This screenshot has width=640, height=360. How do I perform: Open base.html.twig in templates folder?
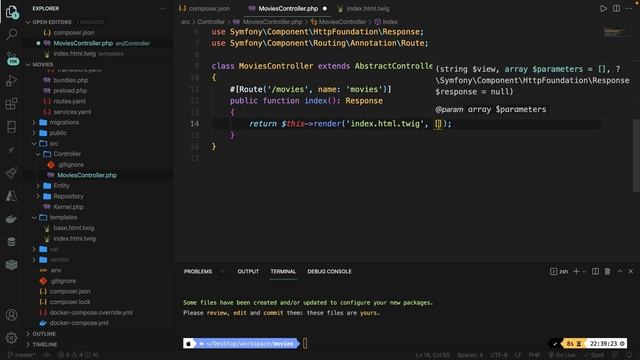(74, 228)
